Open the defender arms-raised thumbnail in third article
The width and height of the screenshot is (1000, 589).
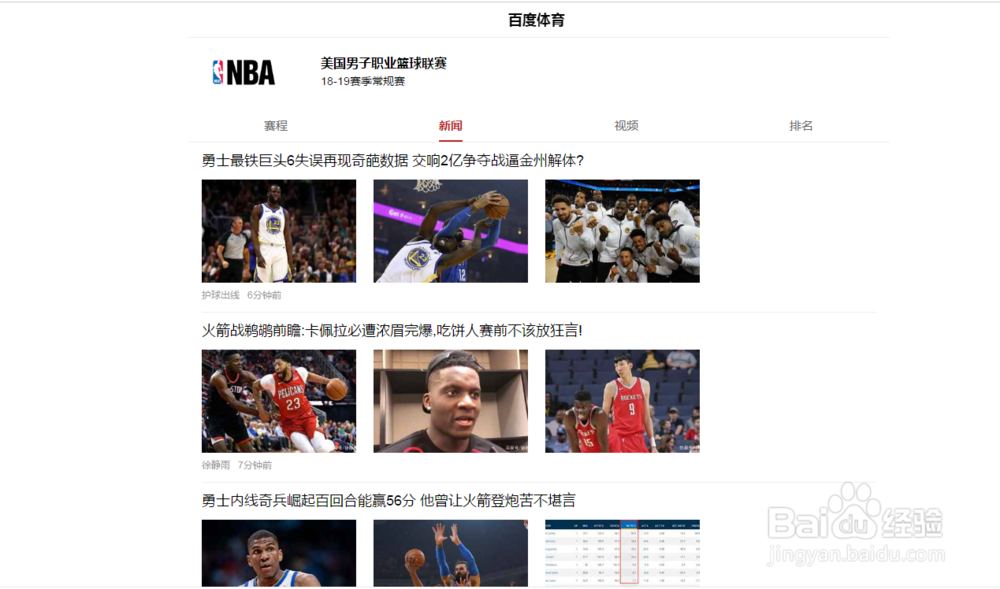point(450,553)
